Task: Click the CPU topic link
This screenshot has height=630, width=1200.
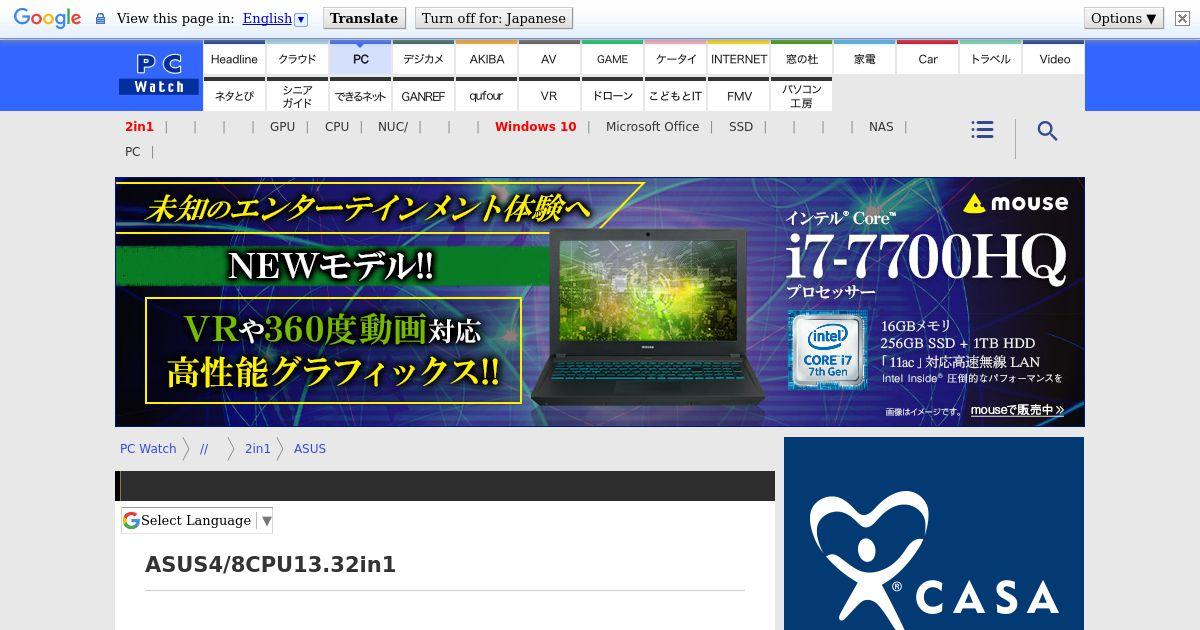Action: pos(337,127)
